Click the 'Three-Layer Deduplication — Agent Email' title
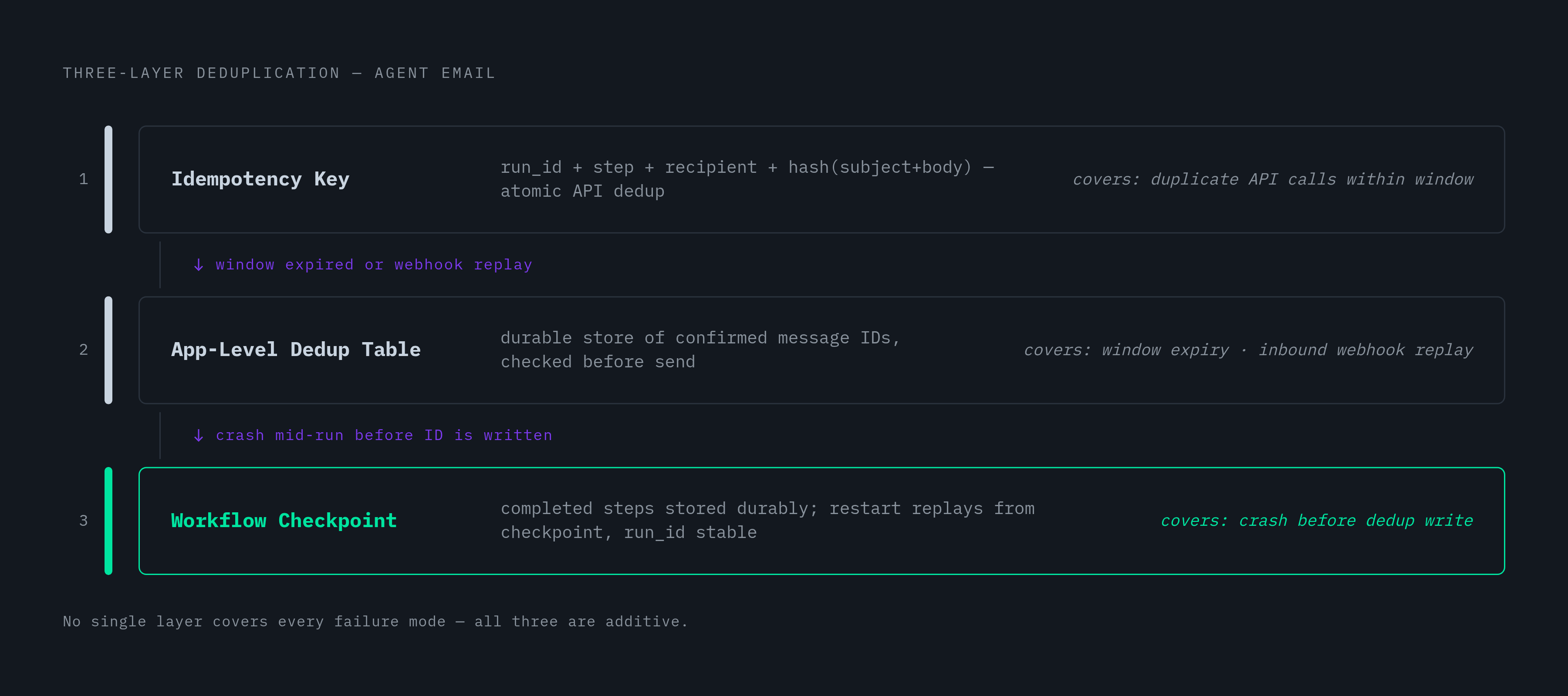Screen dimensions: 1568x696 coord(279,74)
